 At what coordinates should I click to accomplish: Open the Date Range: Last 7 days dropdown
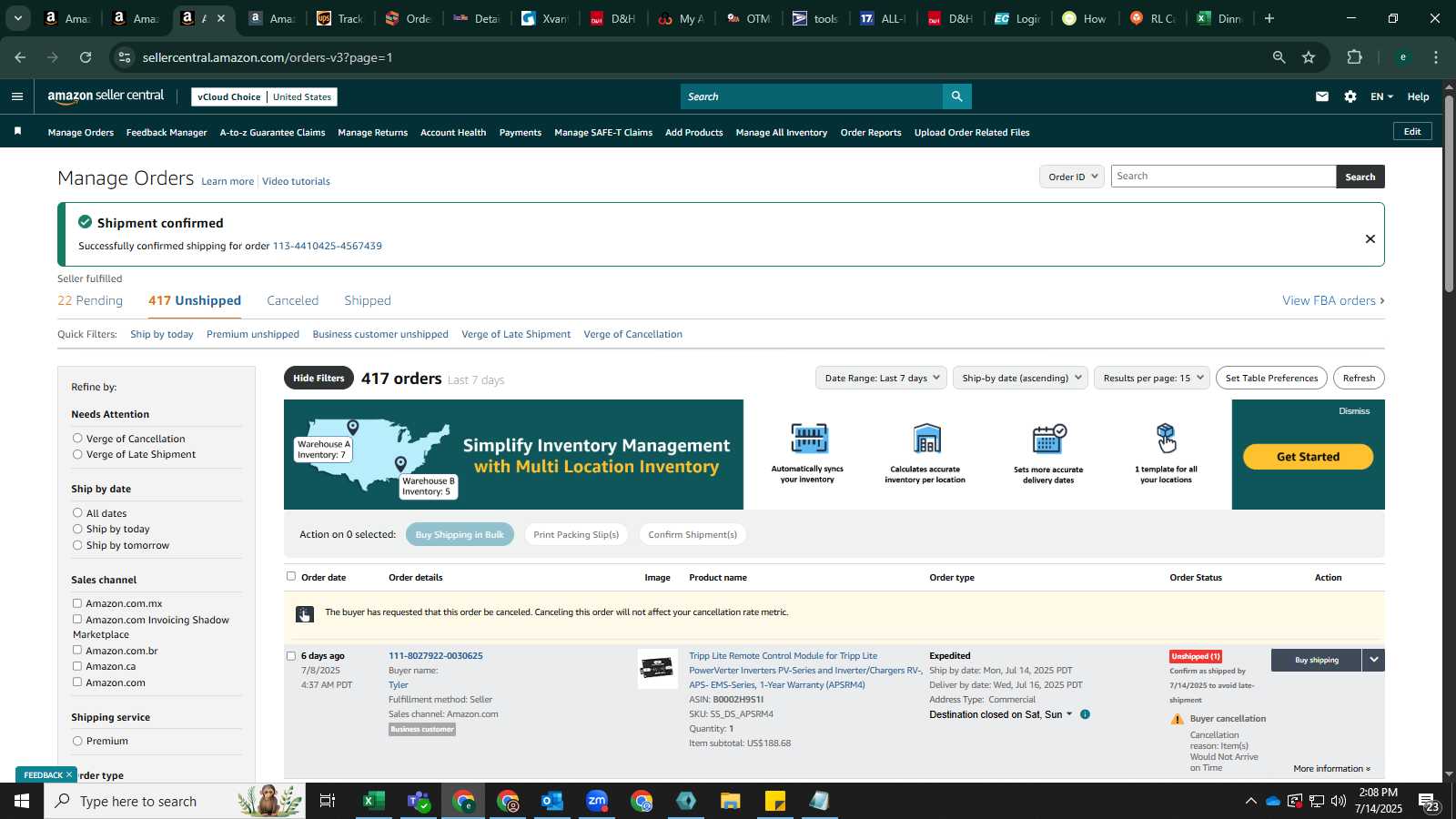pyautogui.click(x=881, y=378)
